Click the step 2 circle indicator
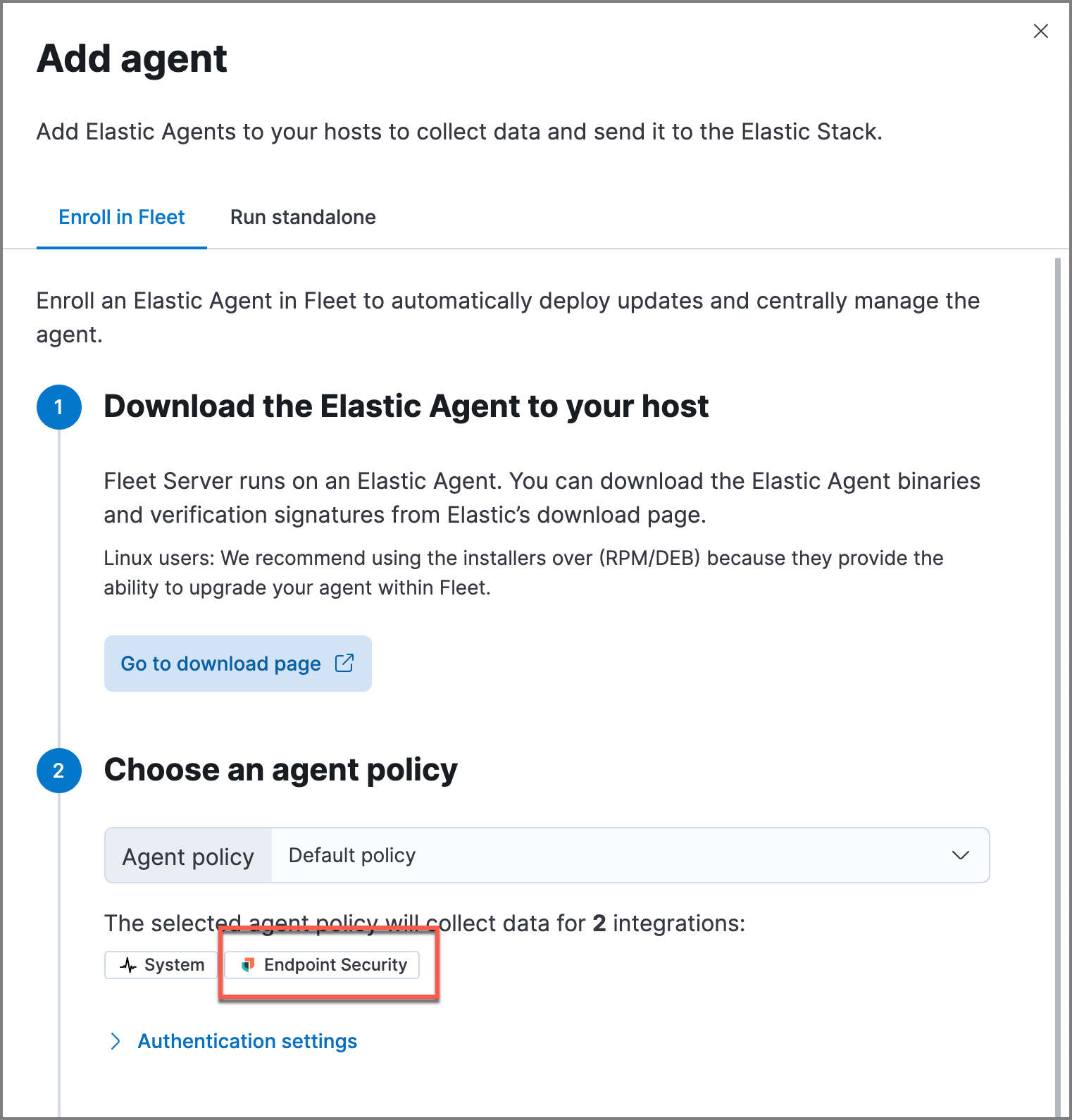 pos(59,771)
